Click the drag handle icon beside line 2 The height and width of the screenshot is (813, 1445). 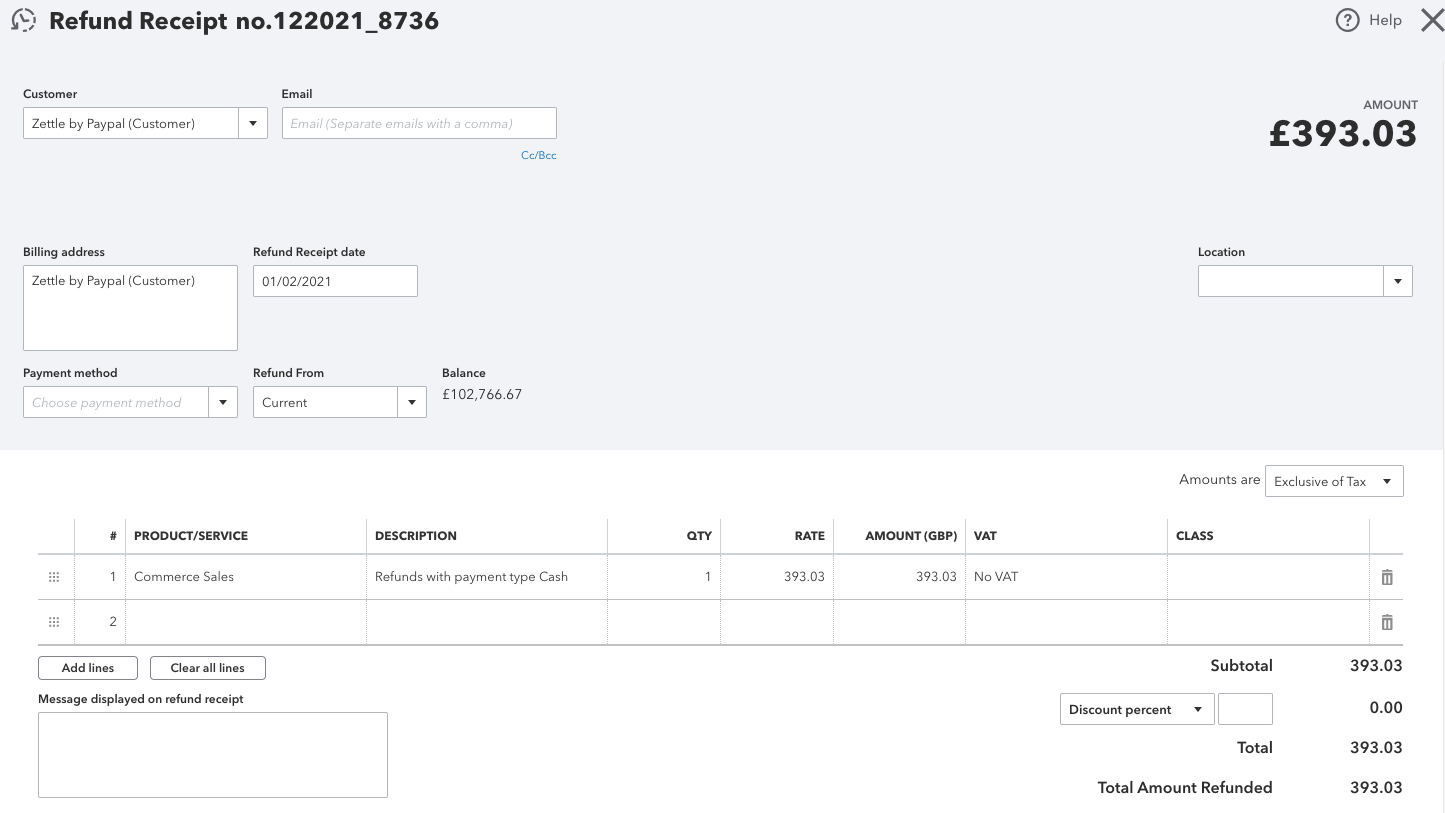54,621
